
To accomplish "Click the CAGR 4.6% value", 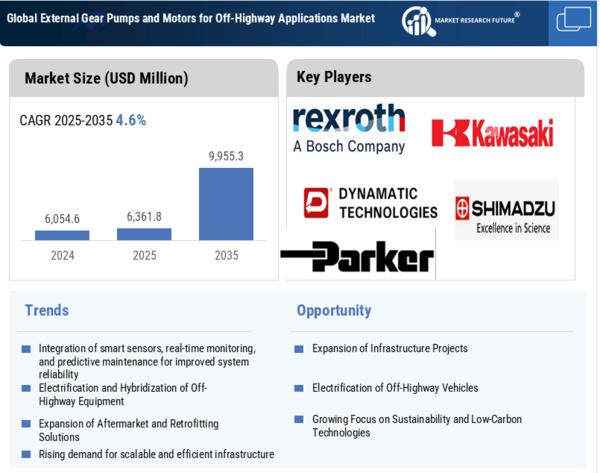I will pyautogui.click(x=131, y=120).
